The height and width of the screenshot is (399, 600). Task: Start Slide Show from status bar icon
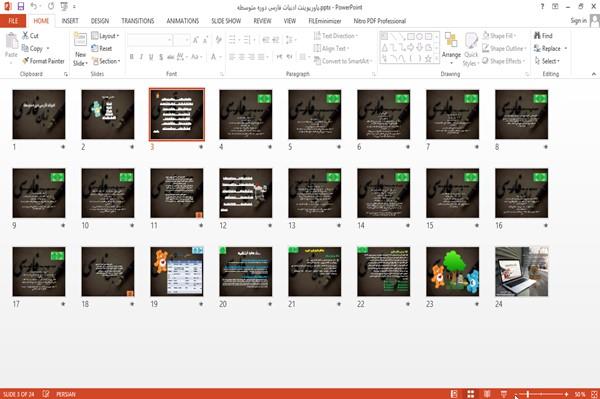pos(504,394)
